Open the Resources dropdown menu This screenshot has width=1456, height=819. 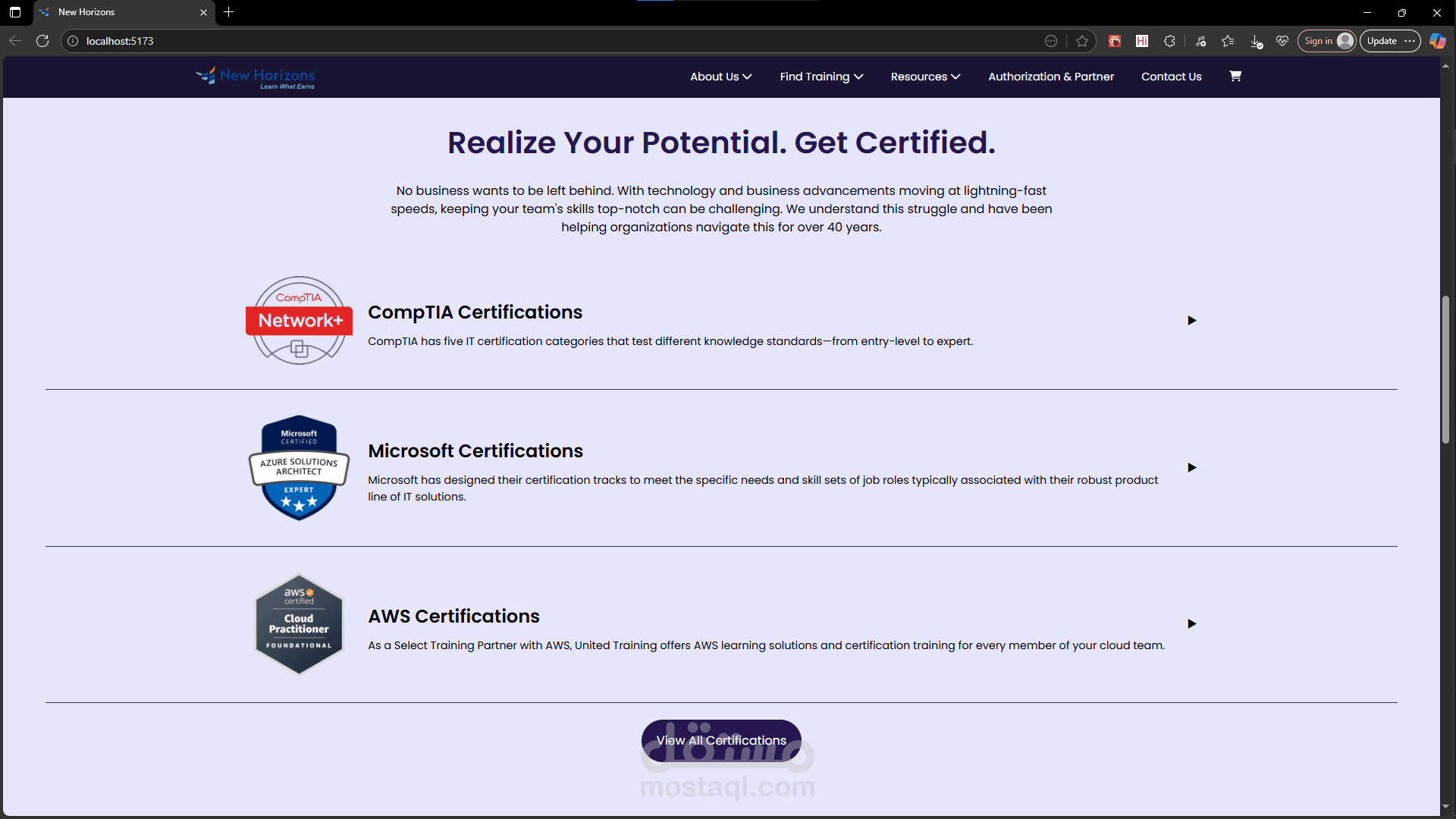click(925, 77)
